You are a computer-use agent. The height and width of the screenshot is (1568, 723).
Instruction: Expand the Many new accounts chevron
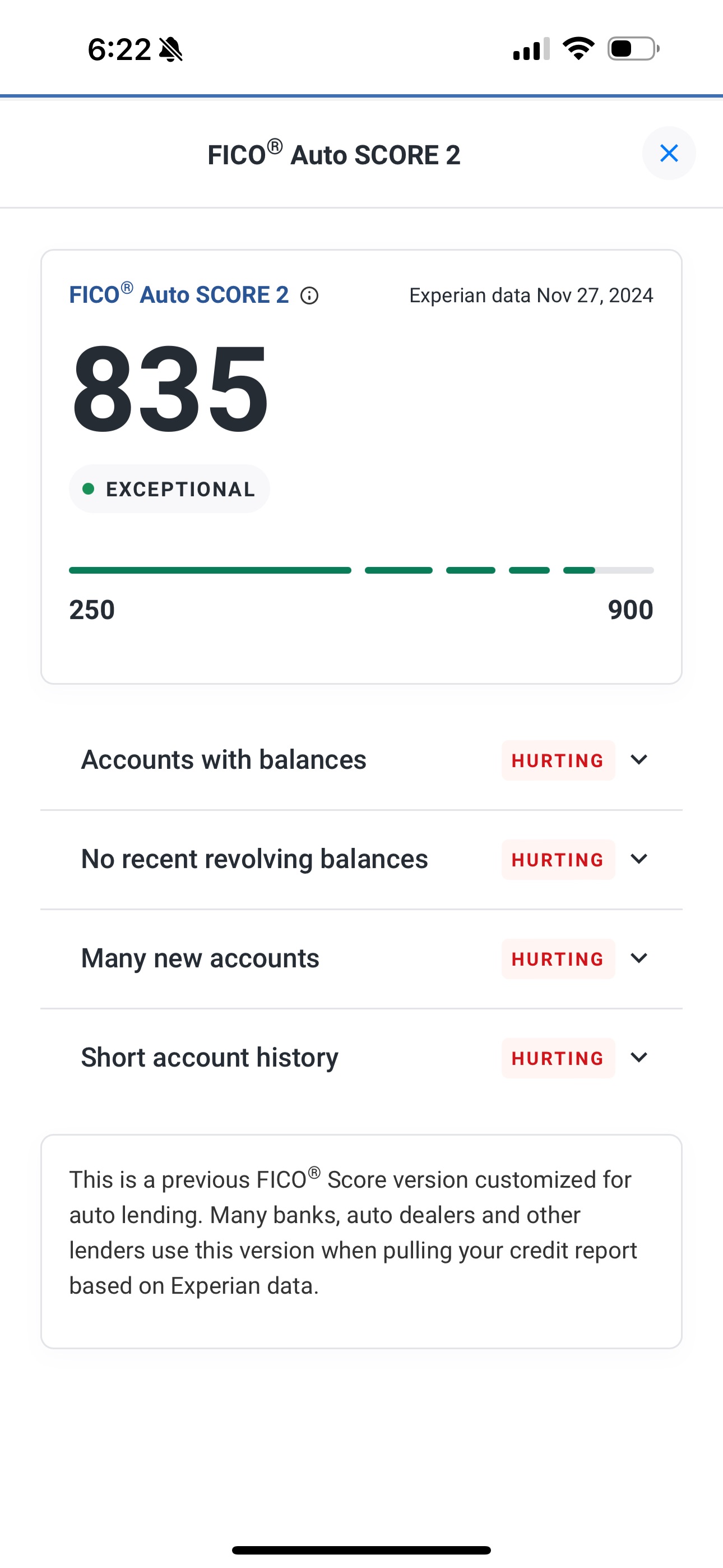(x=638, y=958)
